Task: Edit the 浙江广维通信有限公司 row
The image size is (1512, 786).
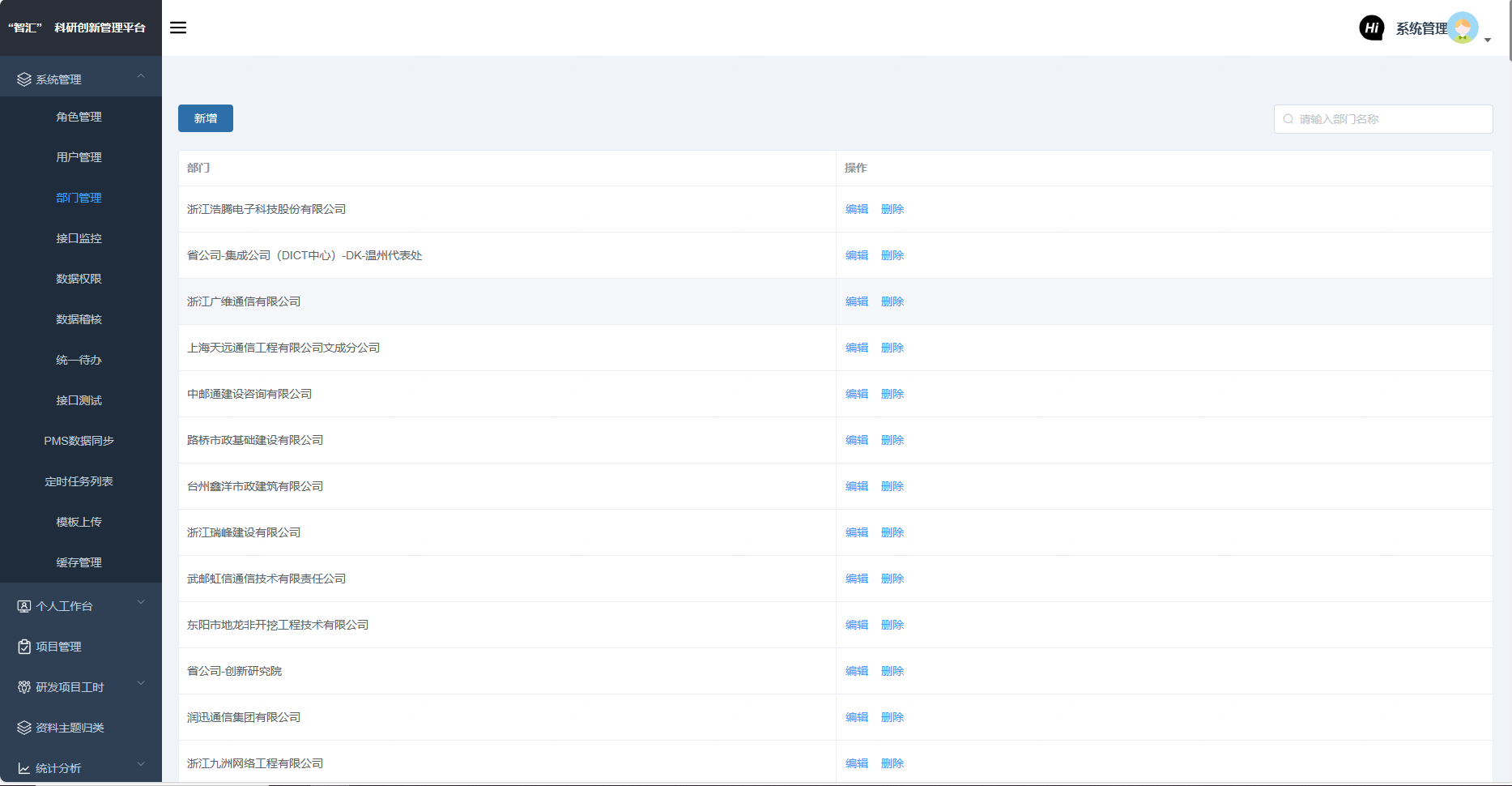Action: point(856,301)
